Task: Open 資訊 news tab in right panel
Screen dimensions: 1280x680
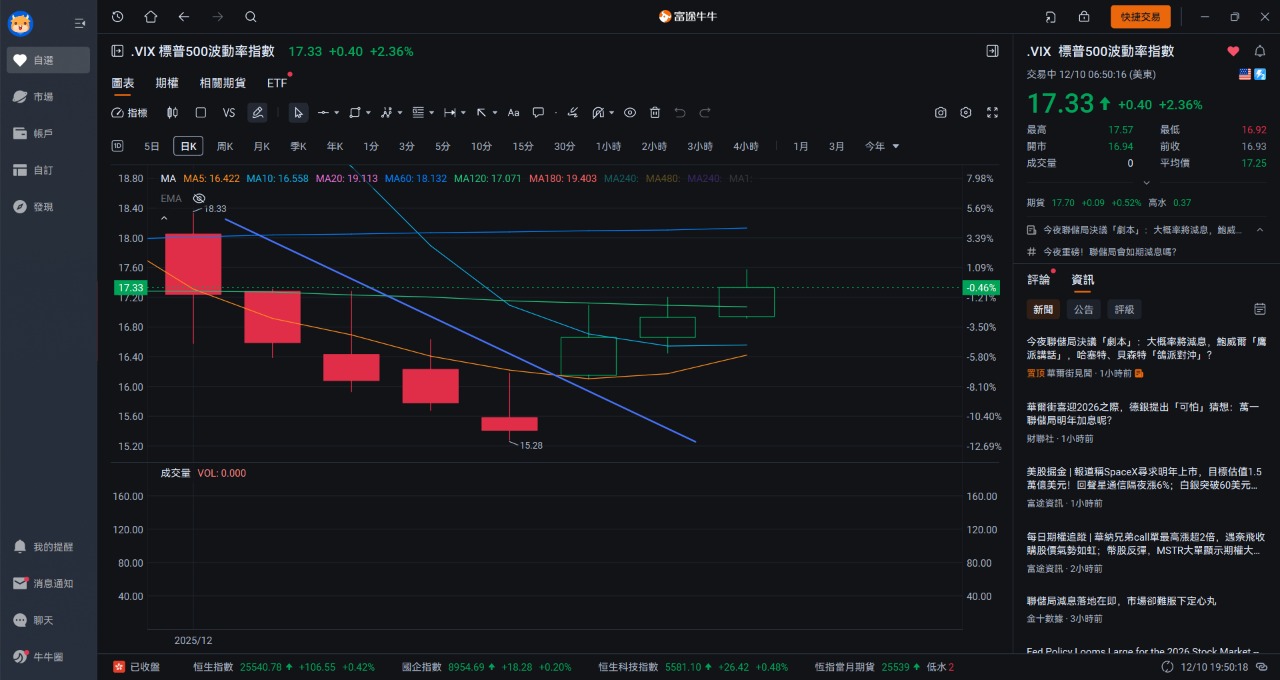Action: point(1083,280)
